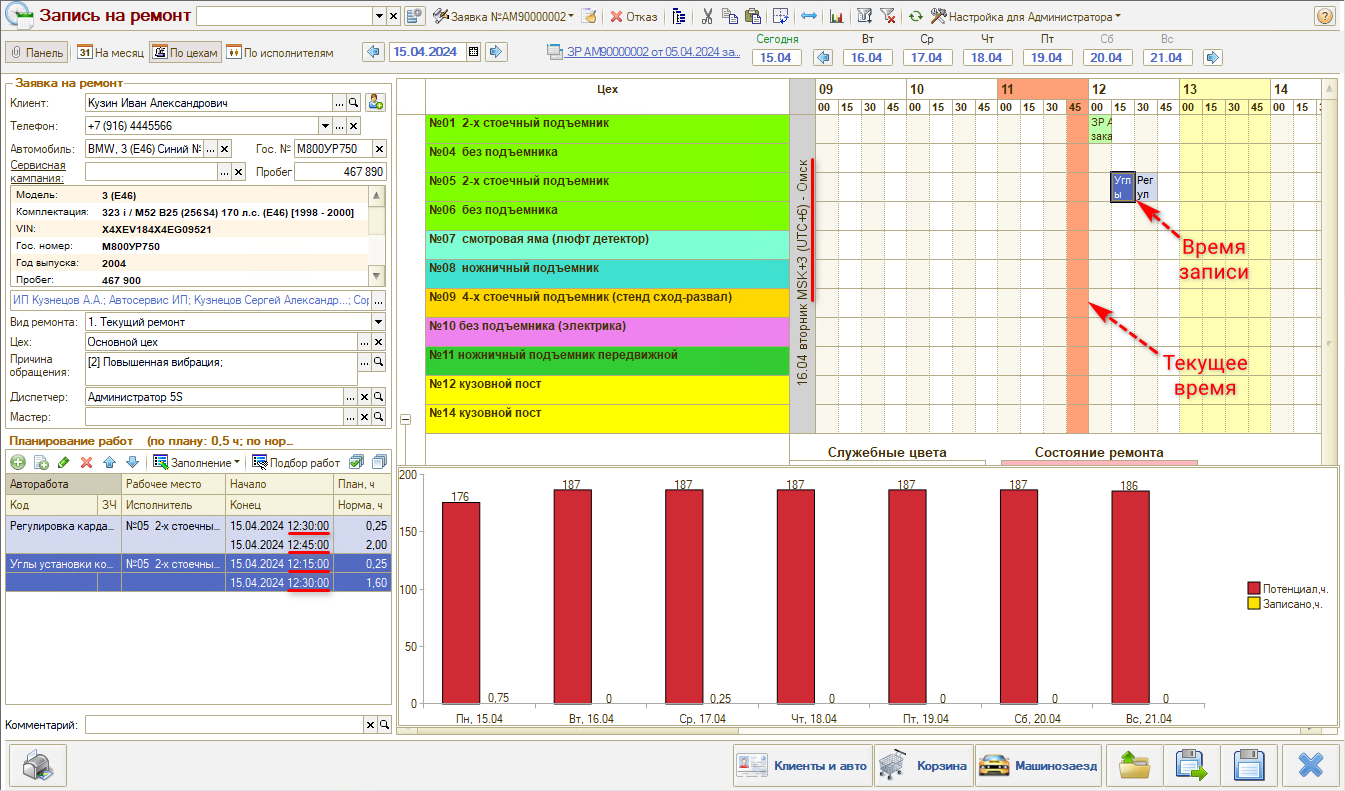
Task: Click into the Пробег field 467 890
Action: tap(340, 172)
